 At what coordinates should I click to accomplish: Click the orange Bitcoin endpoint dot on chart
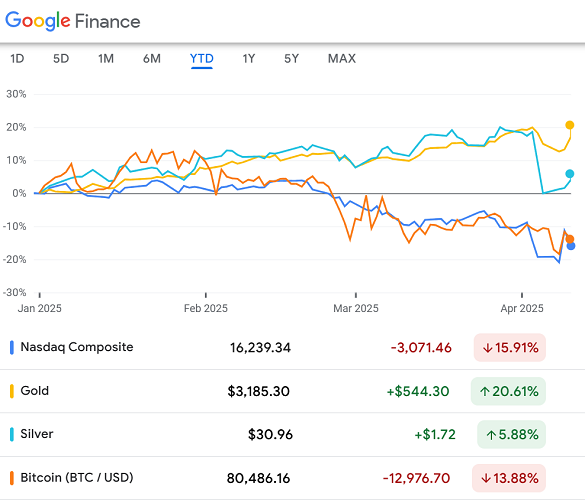click(570, 239)
